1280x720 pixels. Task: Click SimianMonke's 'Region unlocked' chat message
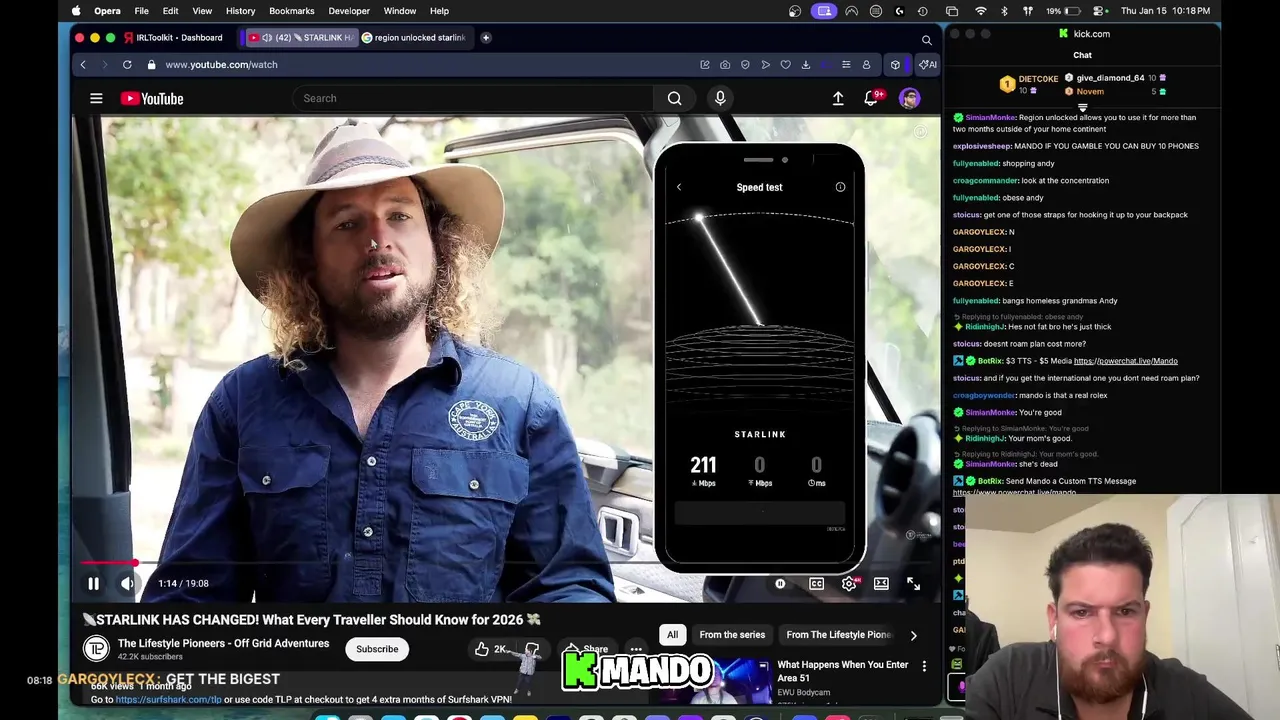[x=1074, y=123]
